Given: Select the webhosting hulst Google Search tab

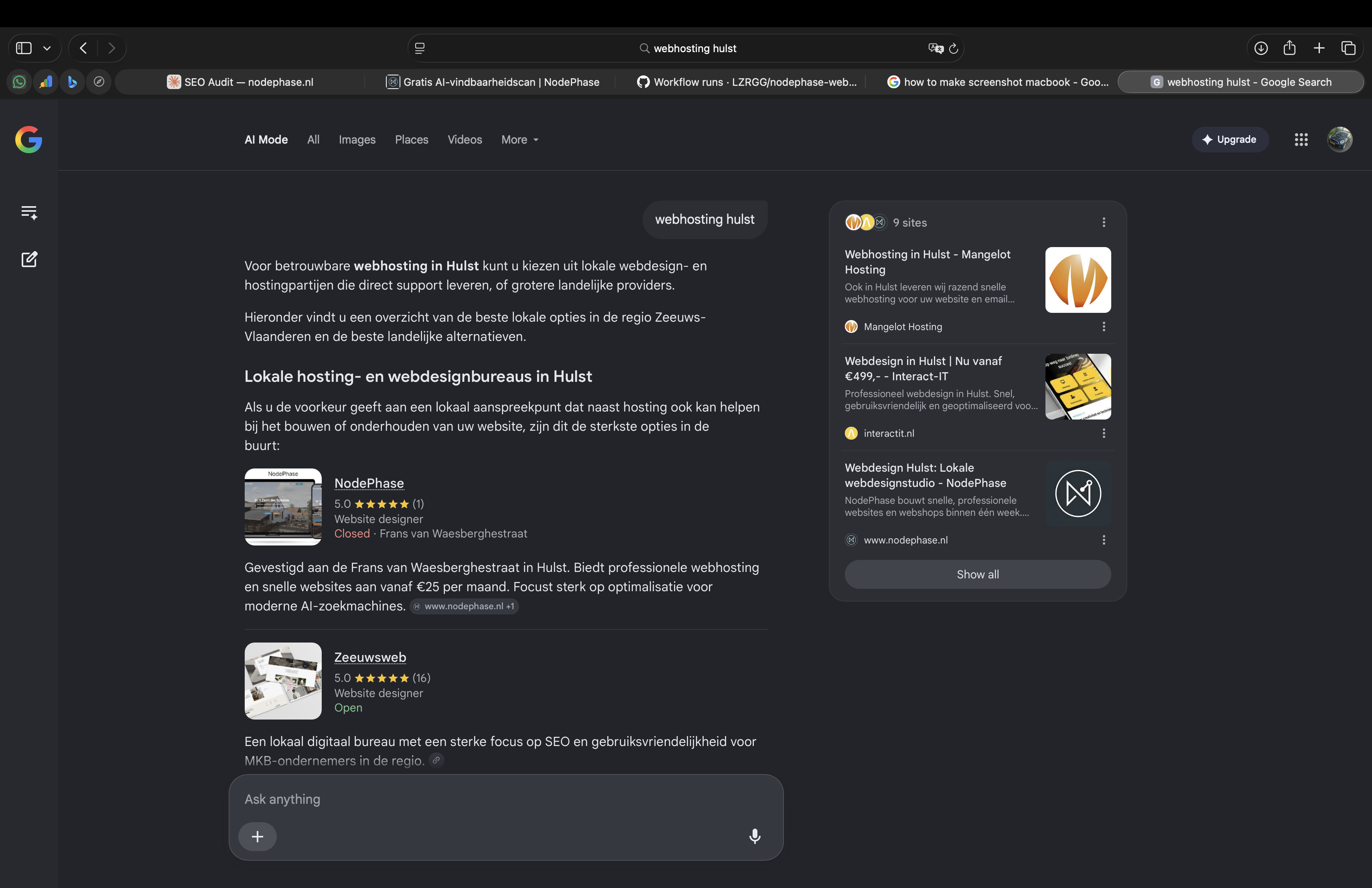Looking at the screenshot, I should tap(1240, 82).
